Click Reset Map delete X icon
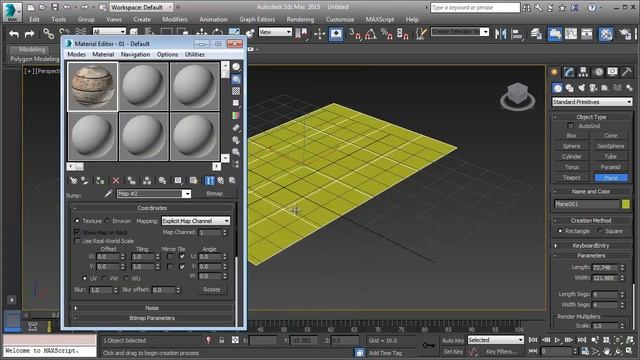640x360 pixels. pyautogui.click(x=116, y=180)
